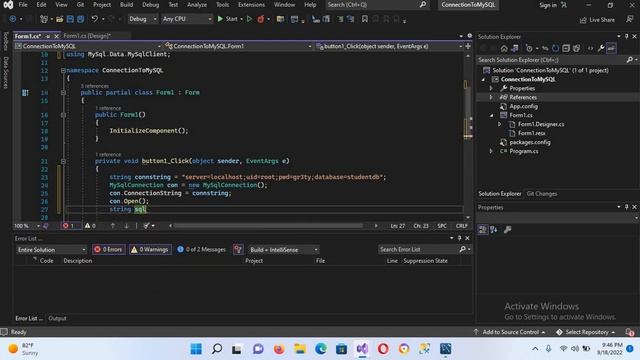Collapse the Form1.cs tree node

[x=491, y=116]
